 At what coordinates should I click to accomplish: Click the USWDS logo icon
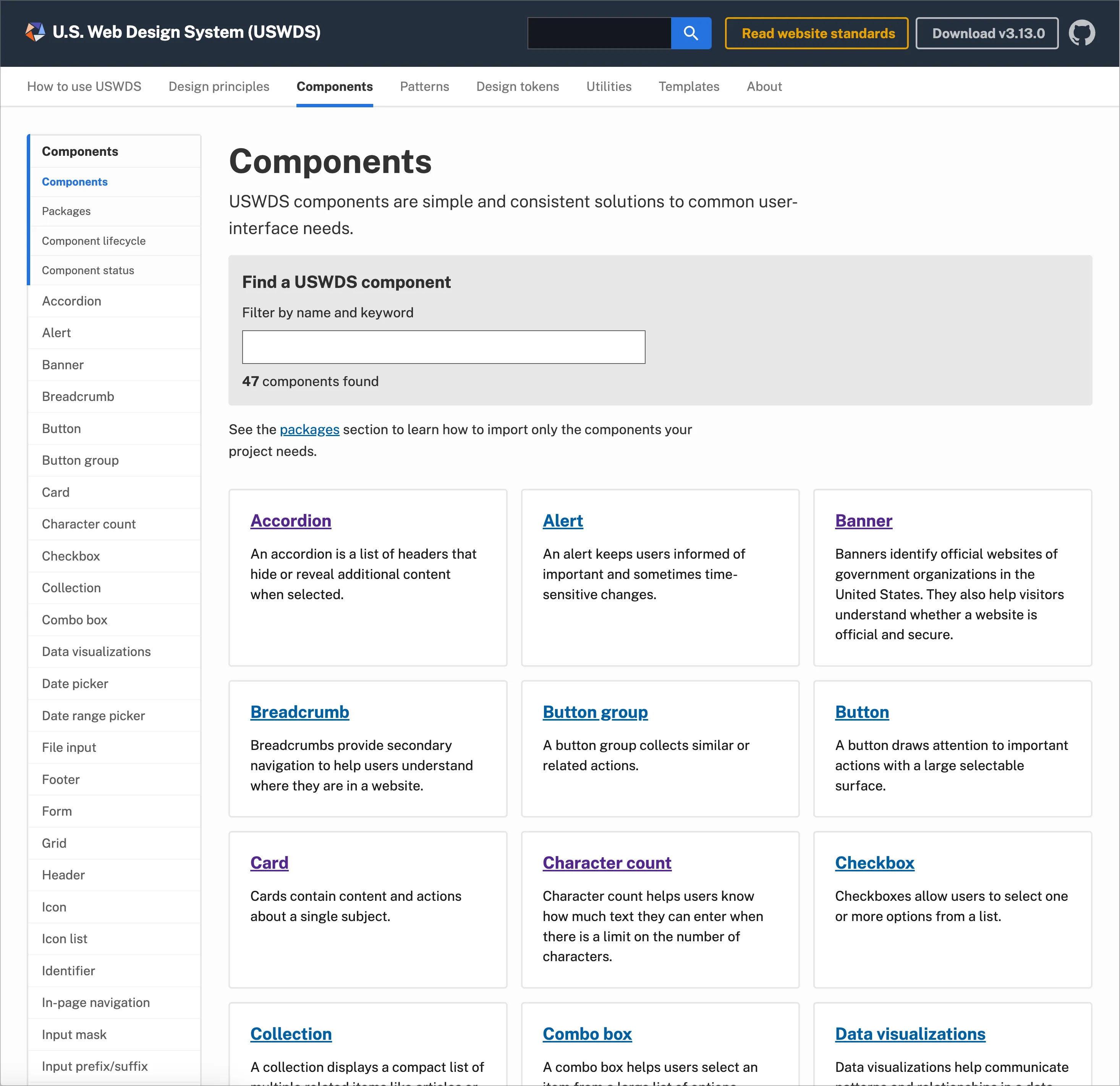click(x=35, y=32)
